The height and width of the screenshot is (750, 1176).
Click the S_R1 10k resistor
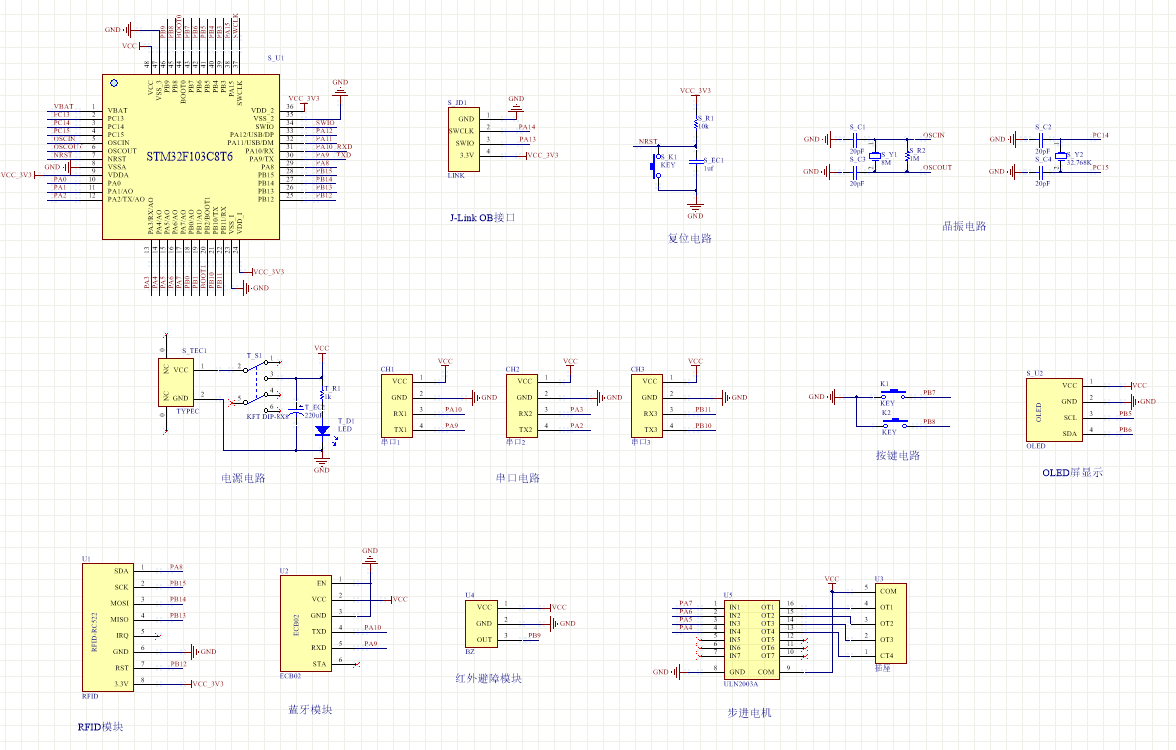click(x=698, y=122)
